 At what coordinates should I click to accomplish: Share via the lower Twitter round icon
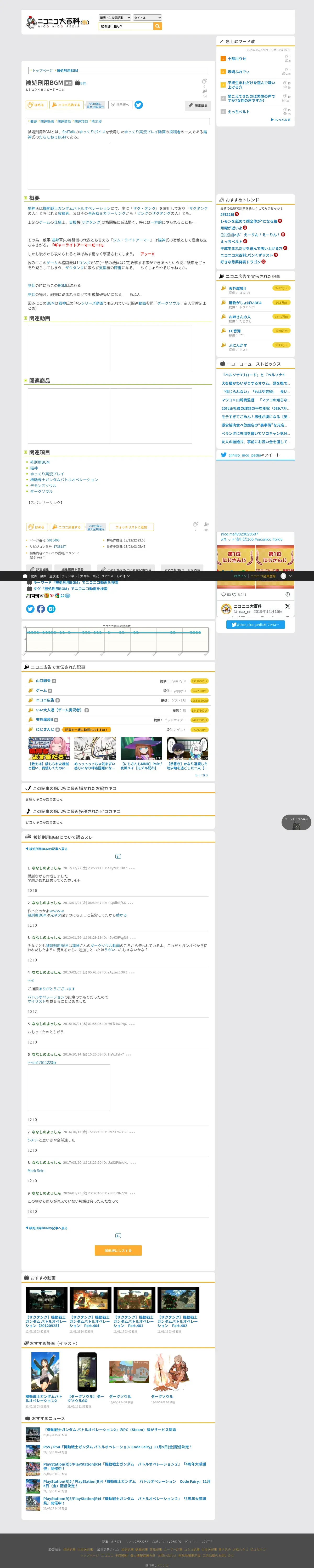coord(31,609)
